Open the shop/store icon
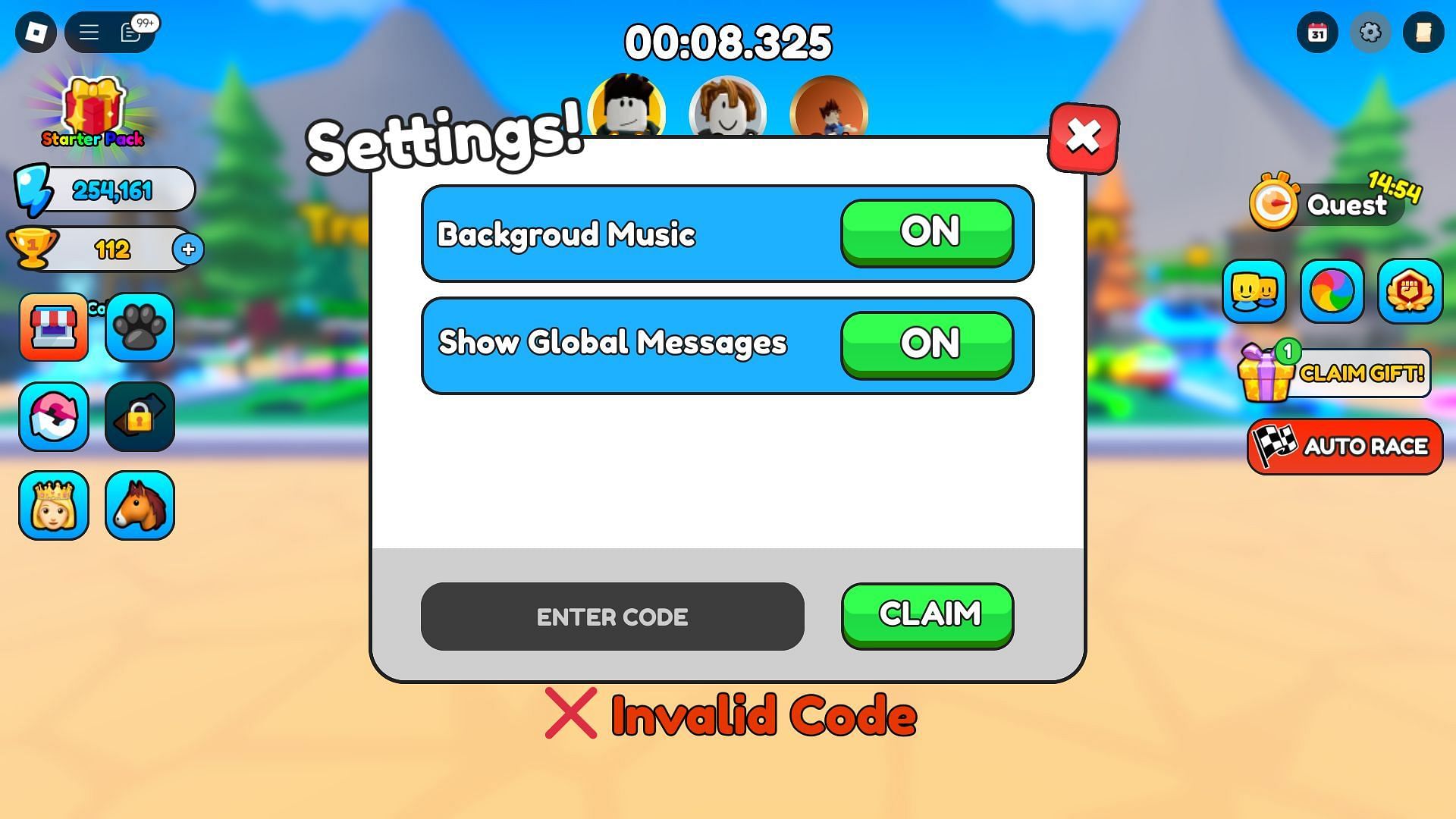 [x=52, y=326]
